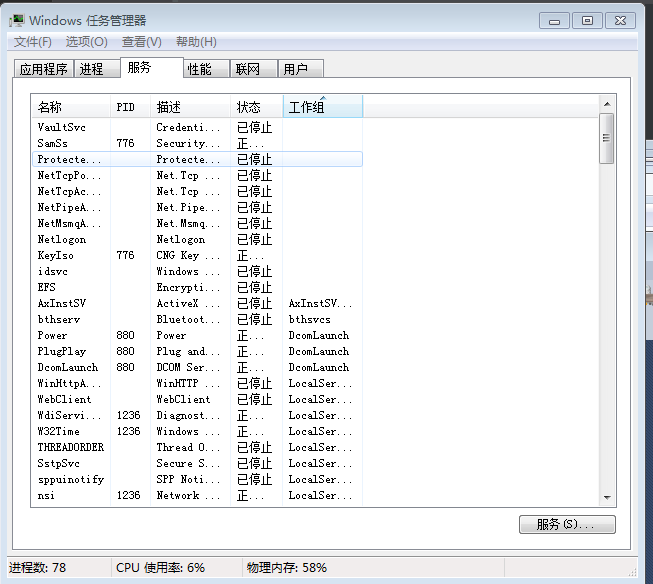Viewport: 653px width, 584px height.
Task: Select the Netlogon service row
Action: click(197, 239)
